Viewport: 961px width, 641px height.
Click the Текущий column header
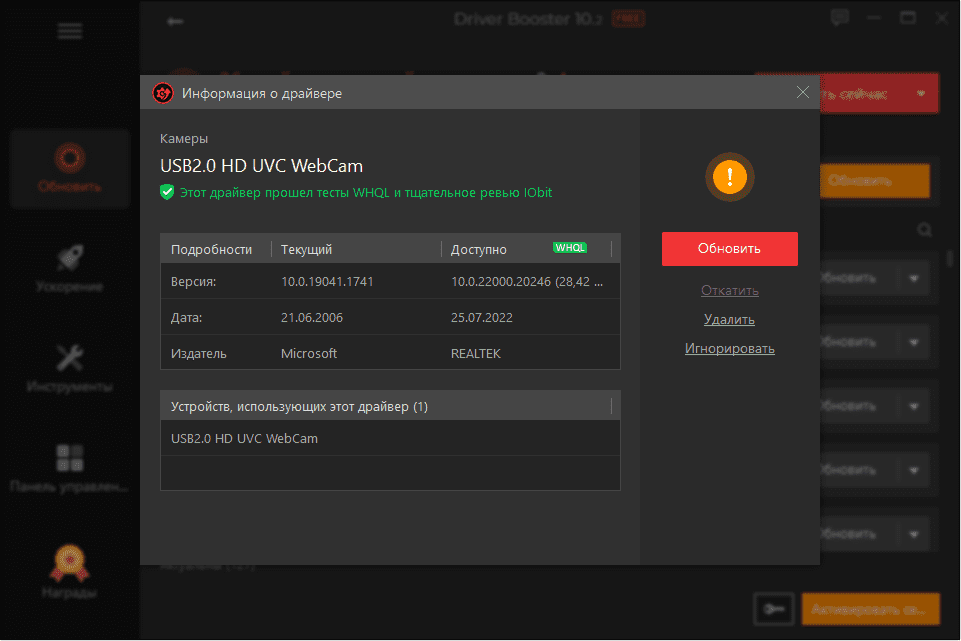click(306, 249)
